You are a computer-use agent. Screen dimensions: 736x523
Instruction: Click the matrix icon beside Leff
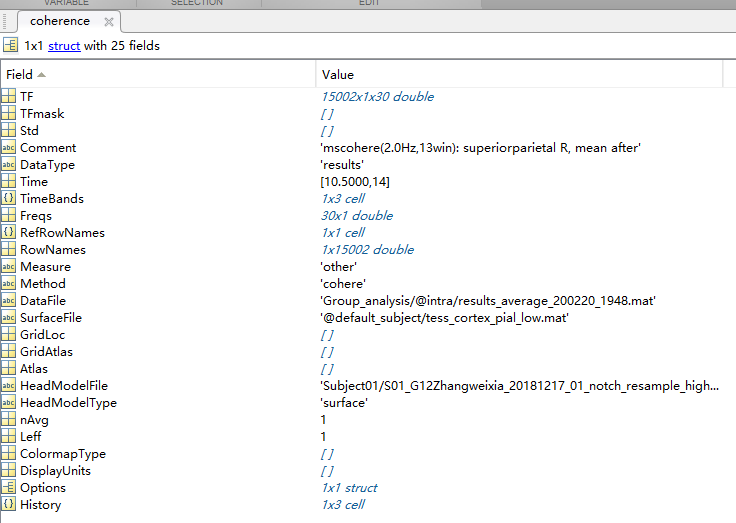(8, 436)
